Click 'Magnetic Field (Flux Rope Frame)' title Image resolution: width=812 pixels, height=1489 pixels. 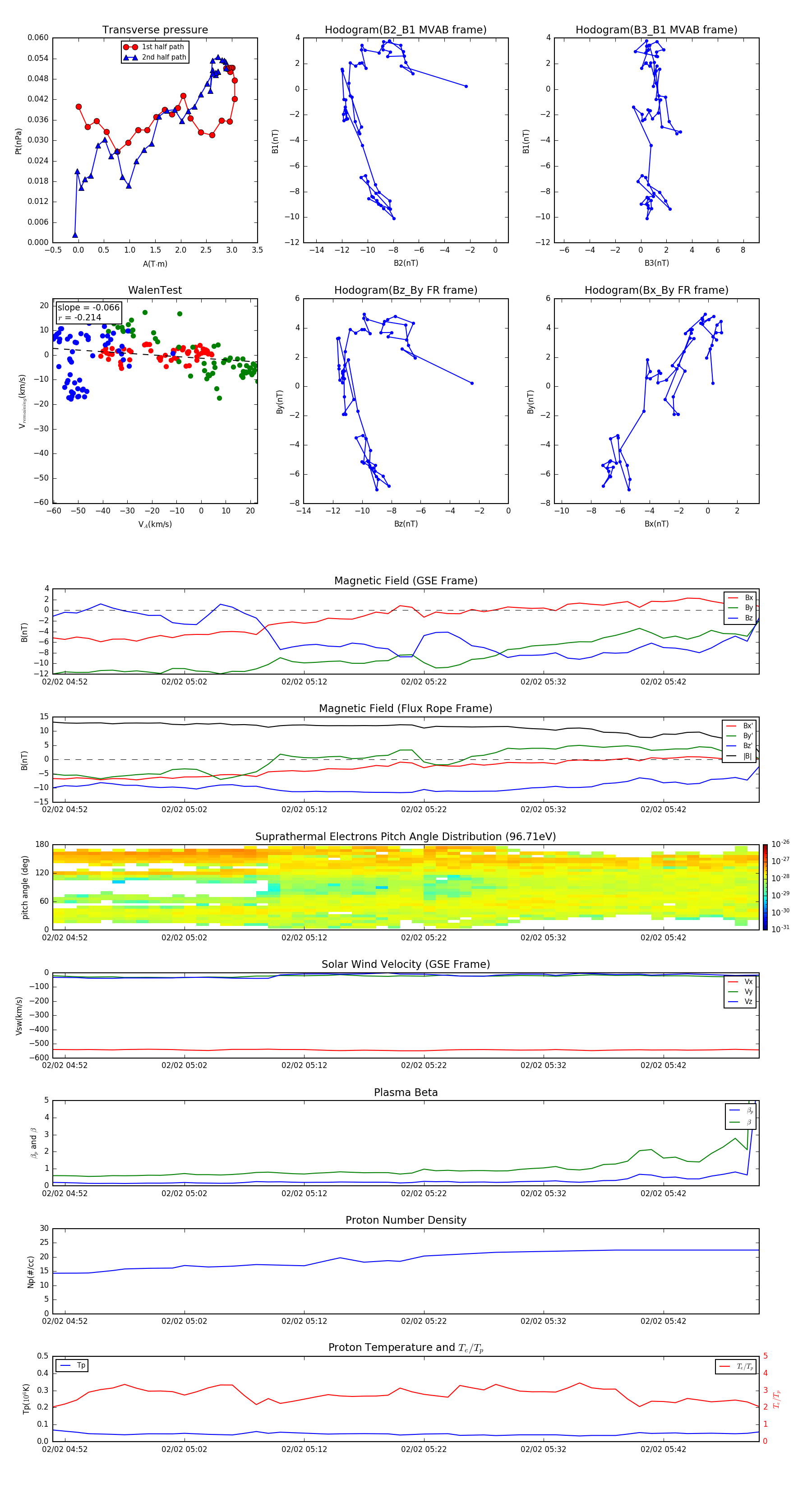point(406,709)
